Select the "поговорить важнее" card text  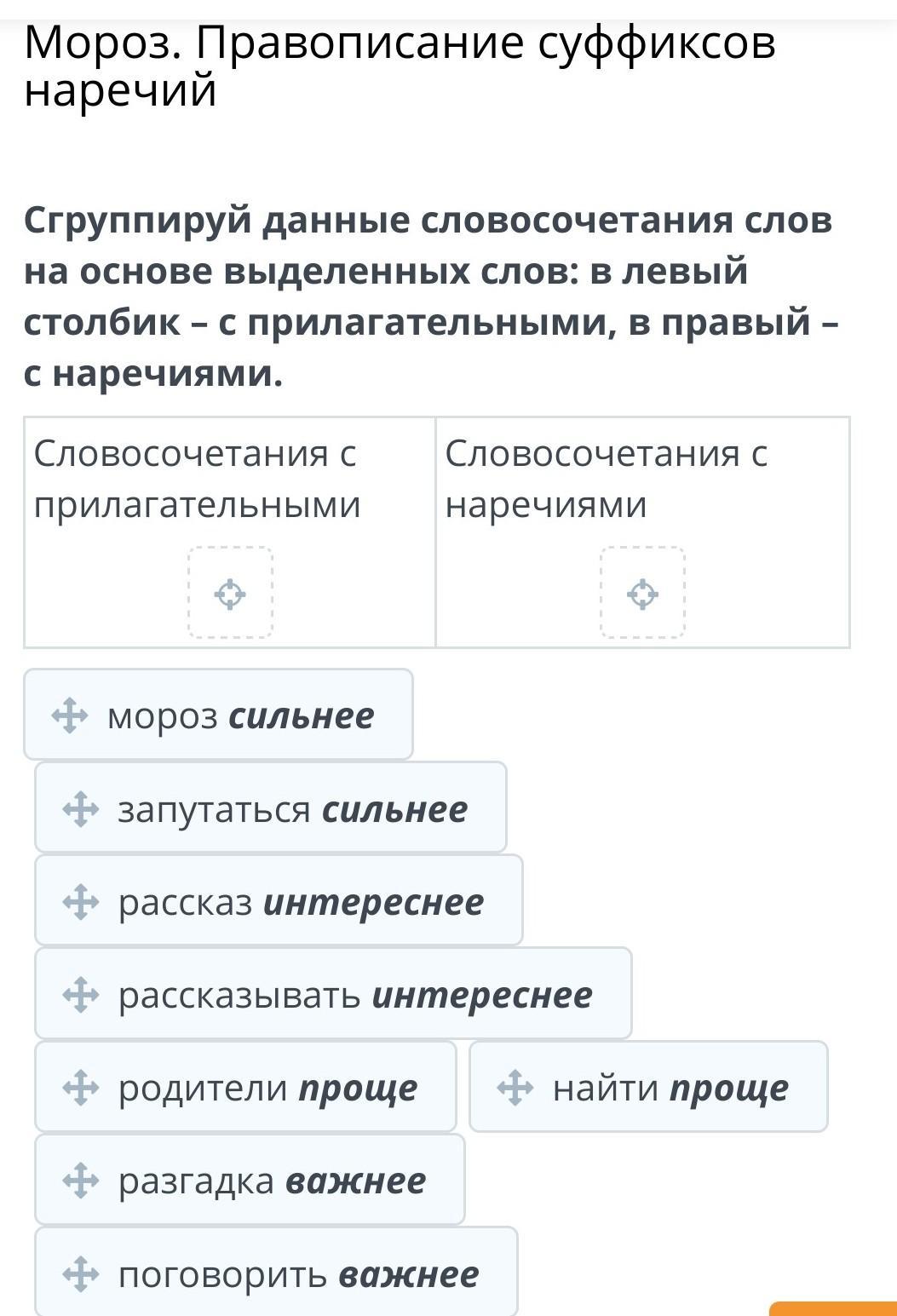tap(298, 1274)
